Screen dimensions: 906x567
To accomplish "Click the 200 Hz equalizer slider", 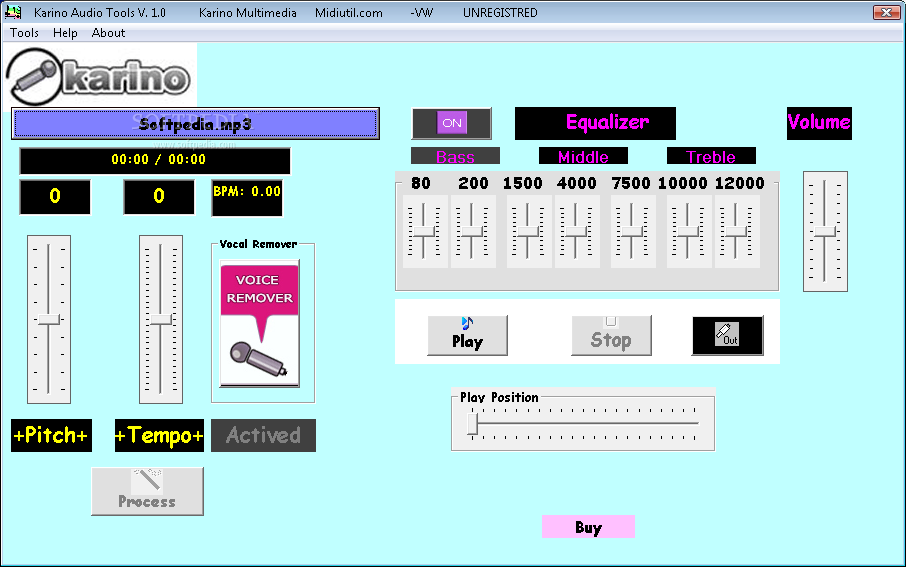I will pyautogui.click(x=472, y=231).
